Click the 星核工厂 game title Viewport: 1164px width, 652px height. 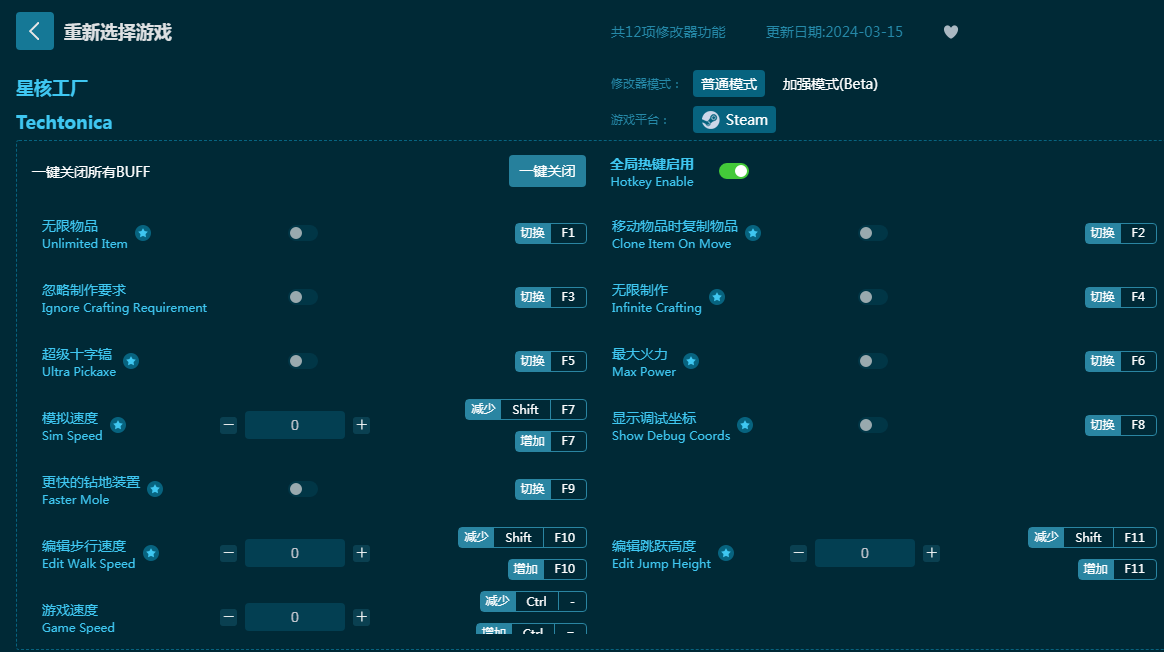tap(52, 88)
